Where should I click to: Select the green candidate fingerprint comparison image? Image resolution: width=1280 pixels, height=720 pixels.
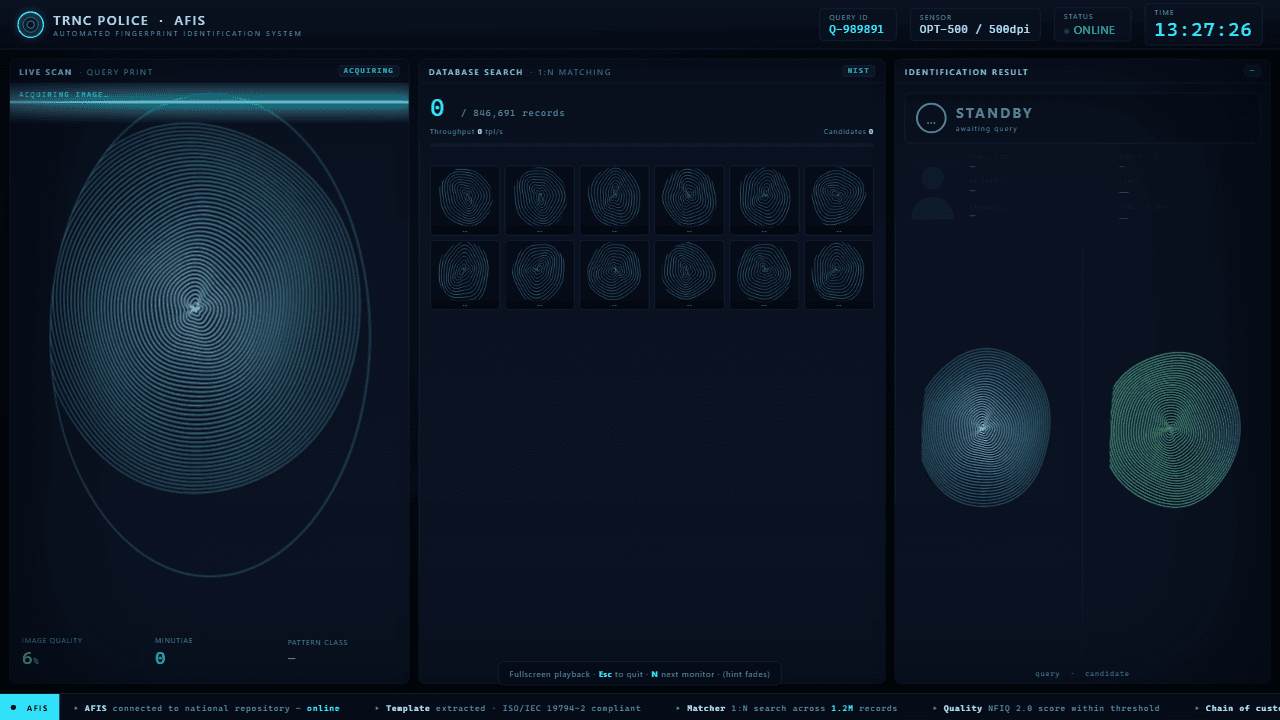(1175, 428)
